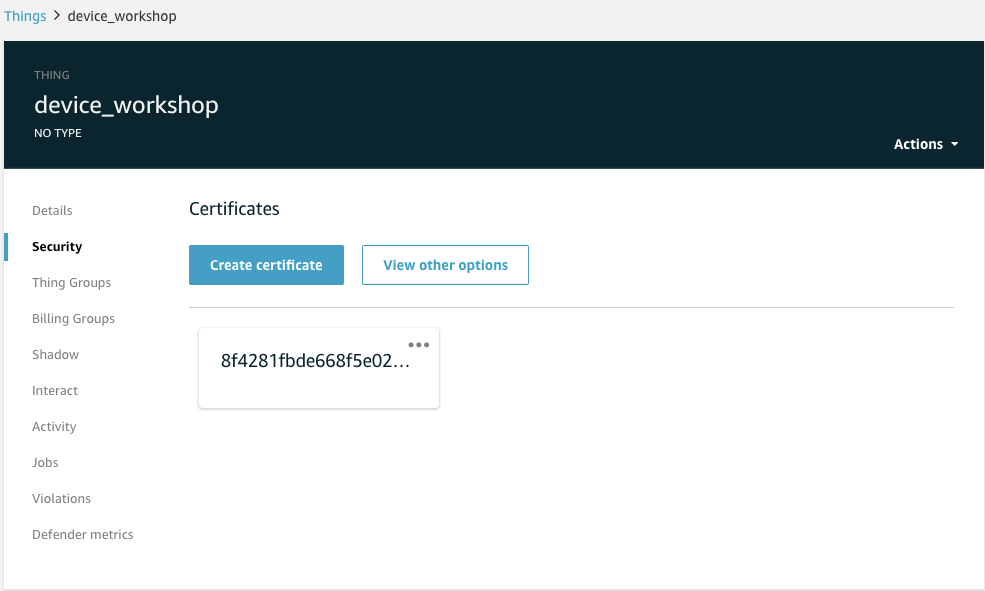This screenshot has width=985, height=591.
Task: Click View other options button
Action: click(445, 265)
